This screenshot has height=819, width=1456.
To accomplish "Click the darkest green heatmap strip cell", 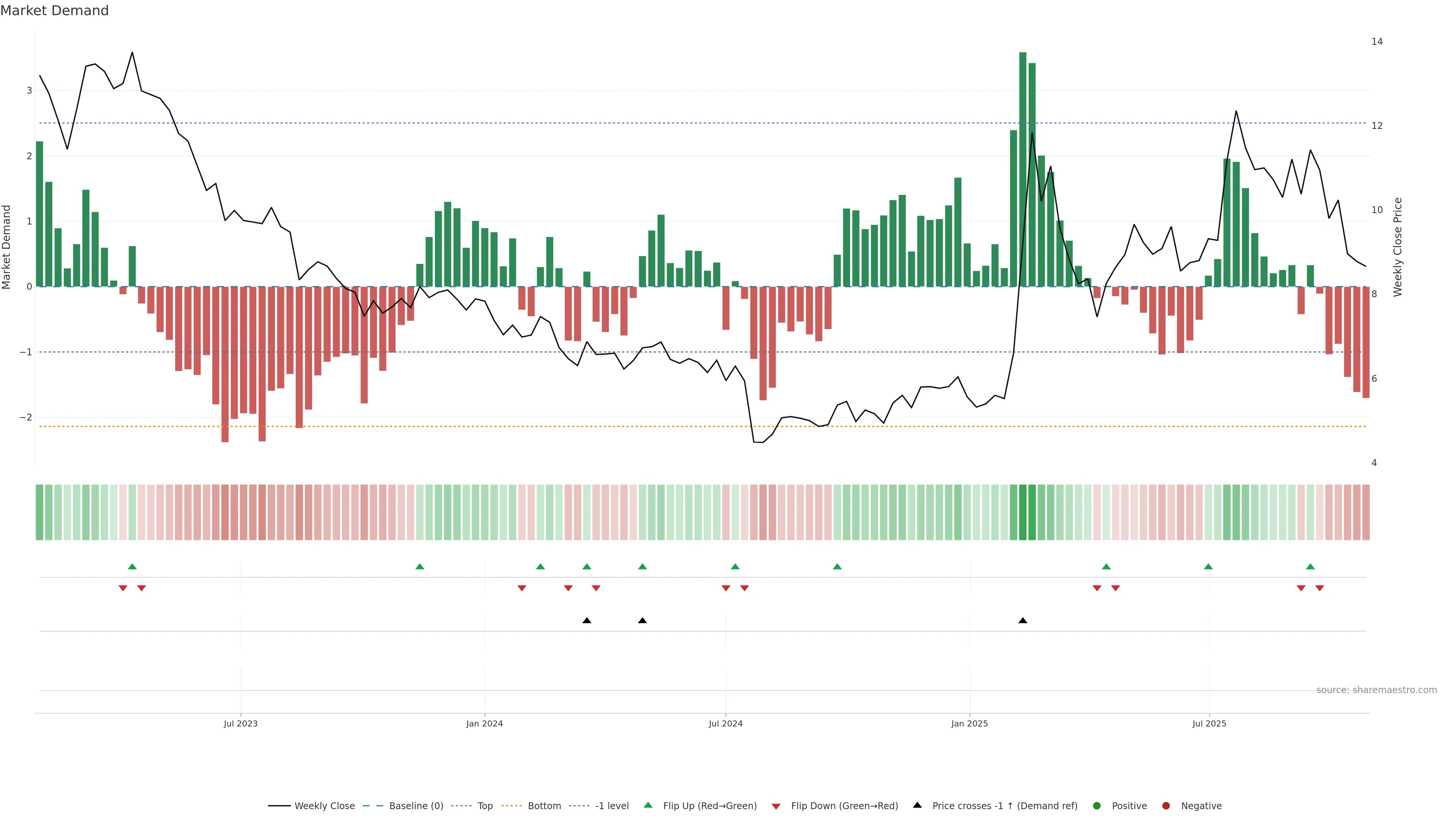I will [1023, 512].
